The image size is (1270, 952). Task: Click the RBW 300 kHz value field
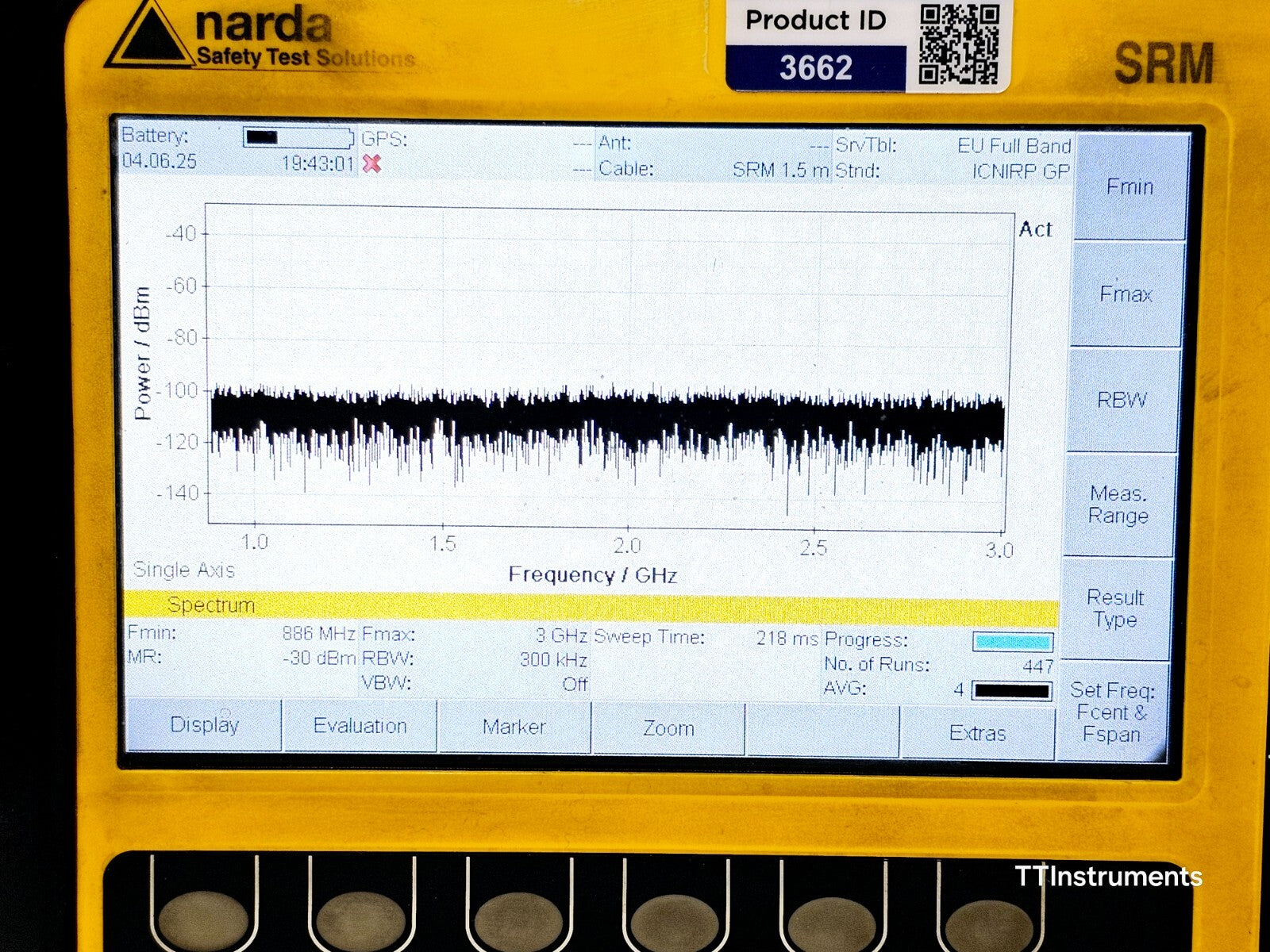(553, 660)
